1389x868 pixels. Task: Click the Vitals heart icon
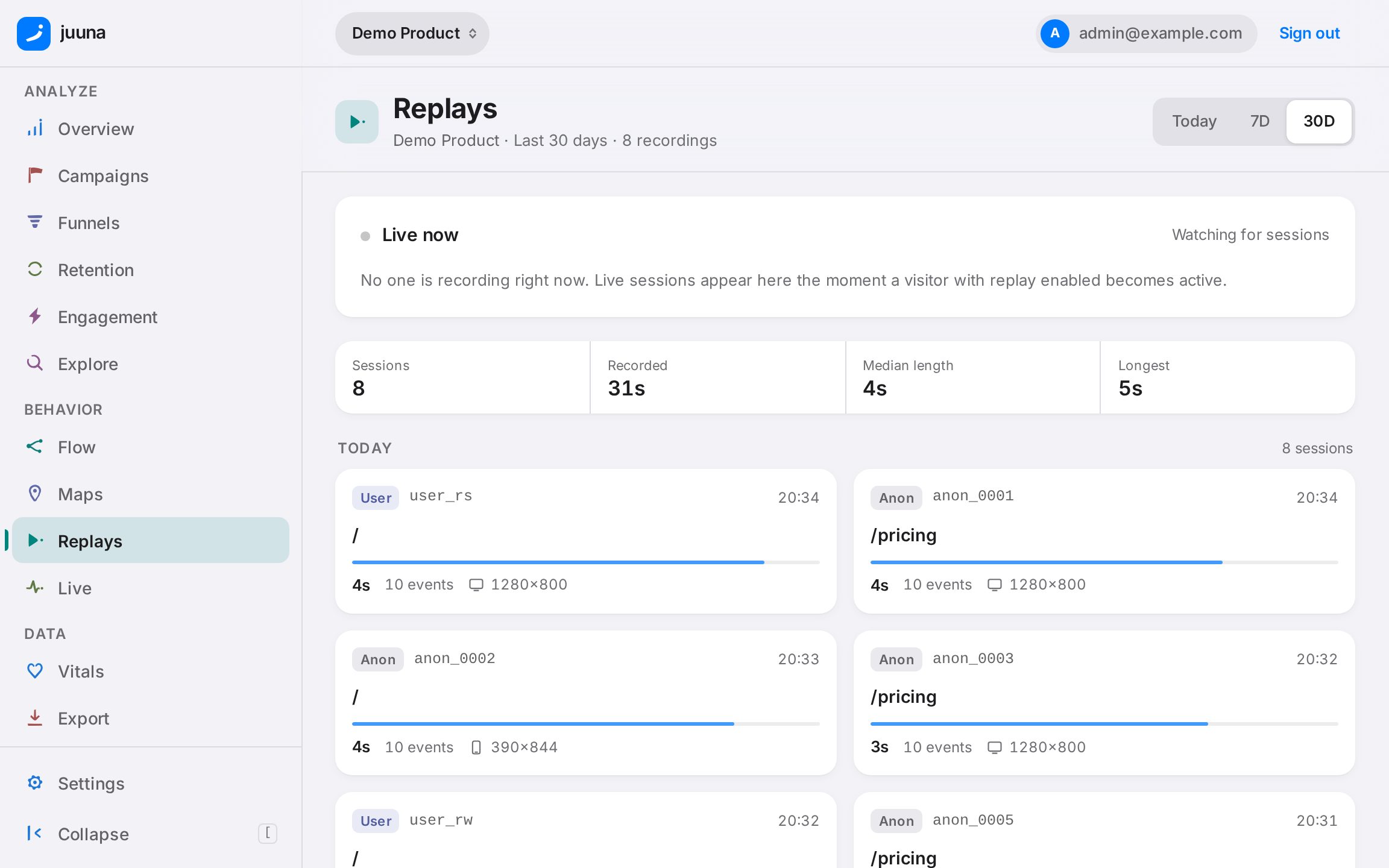click(35, 671)
